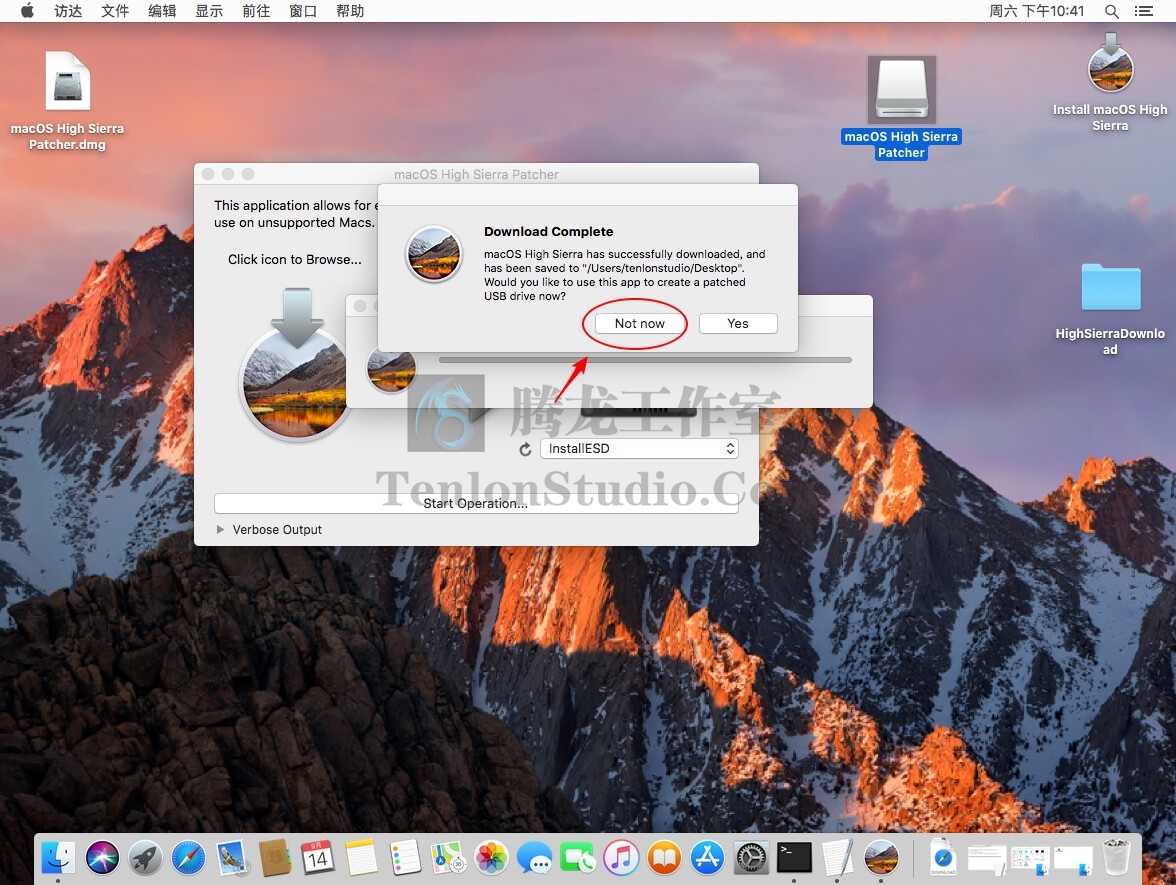Open Notification Center from menu bar
This screenshot has width=1176, height=885.
point(1143,11)
